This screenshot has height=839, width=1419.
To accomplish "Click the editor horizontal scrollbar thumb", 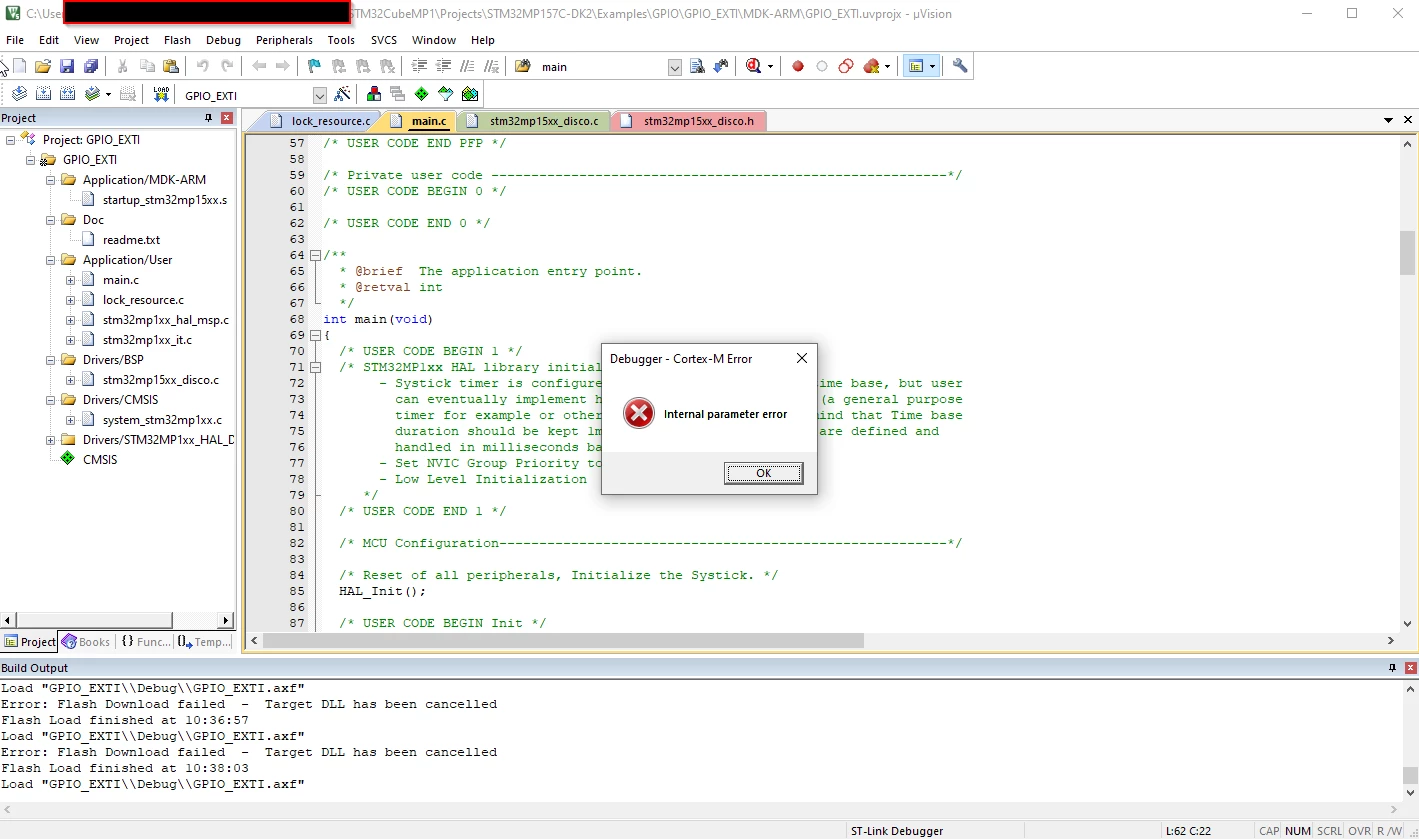I will tap(563, 640).
